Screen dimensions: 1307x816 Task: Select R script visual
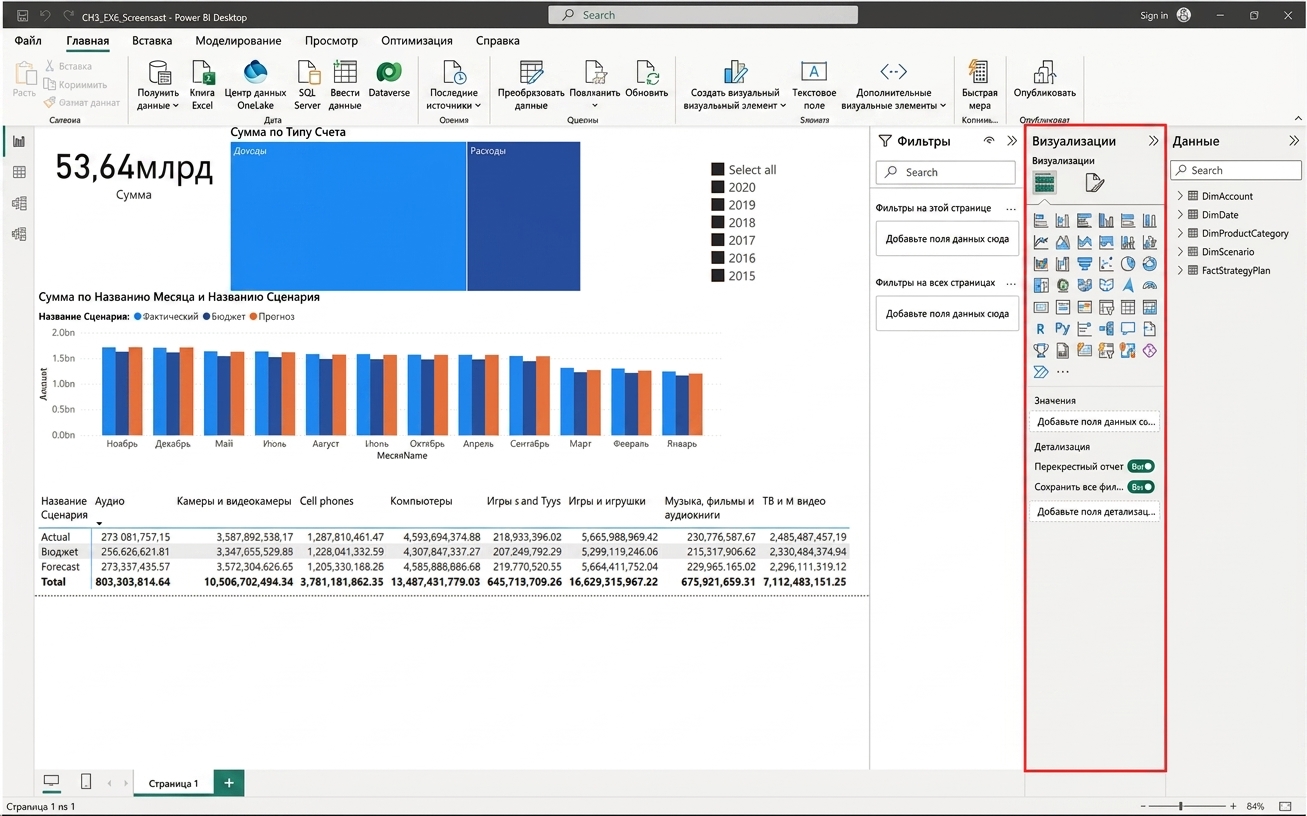pyautogui.click(x=1041, y=329)
